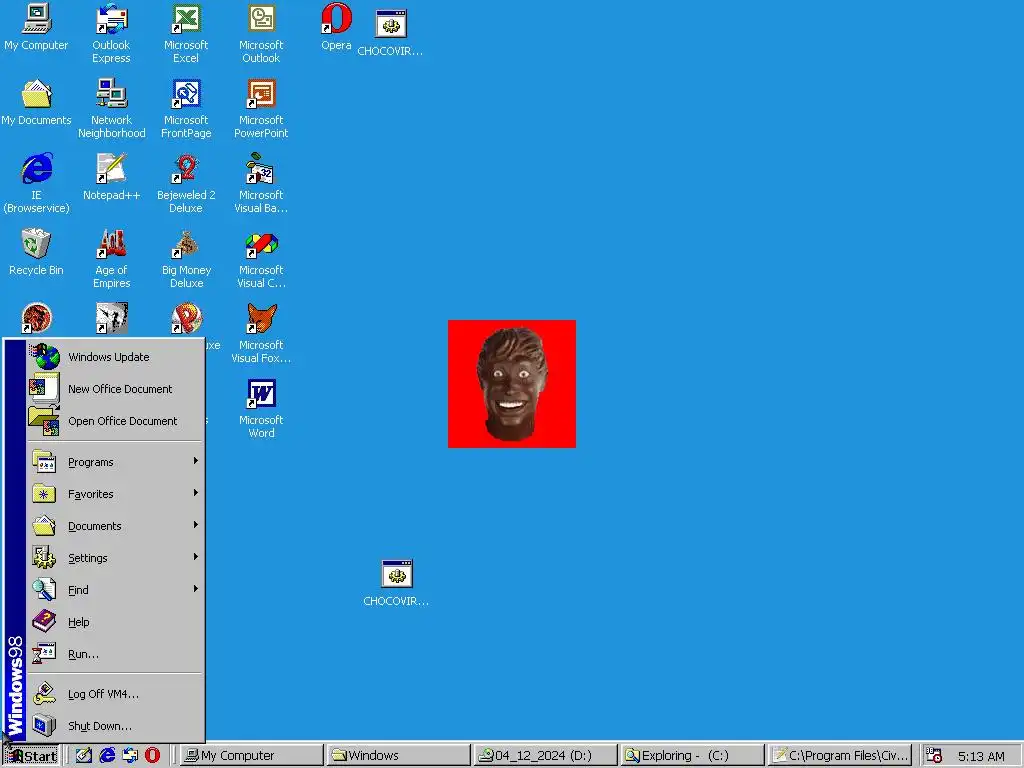Launch the Microsoft PowerPoint shortcut
The height and width of the screenshot is (768, 1024).
pos(261,109)
